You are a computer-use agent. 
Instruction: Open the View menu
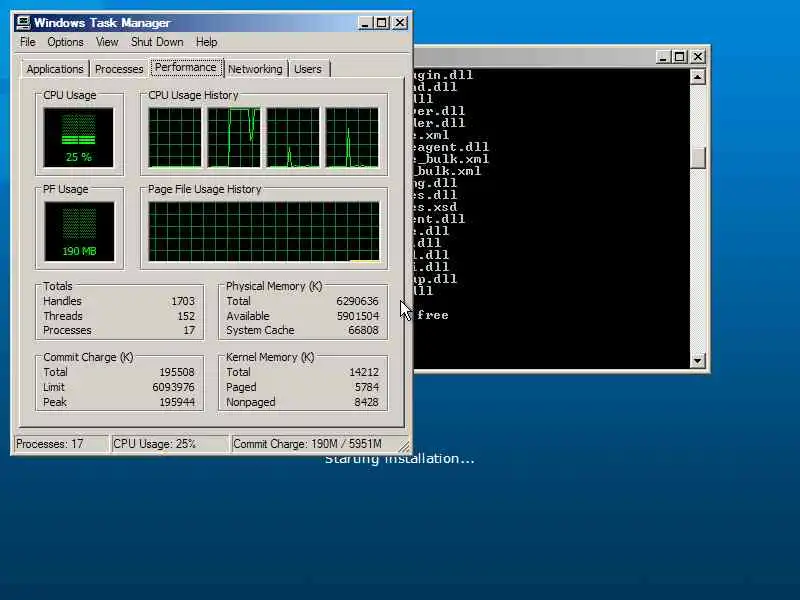(107, 42)
